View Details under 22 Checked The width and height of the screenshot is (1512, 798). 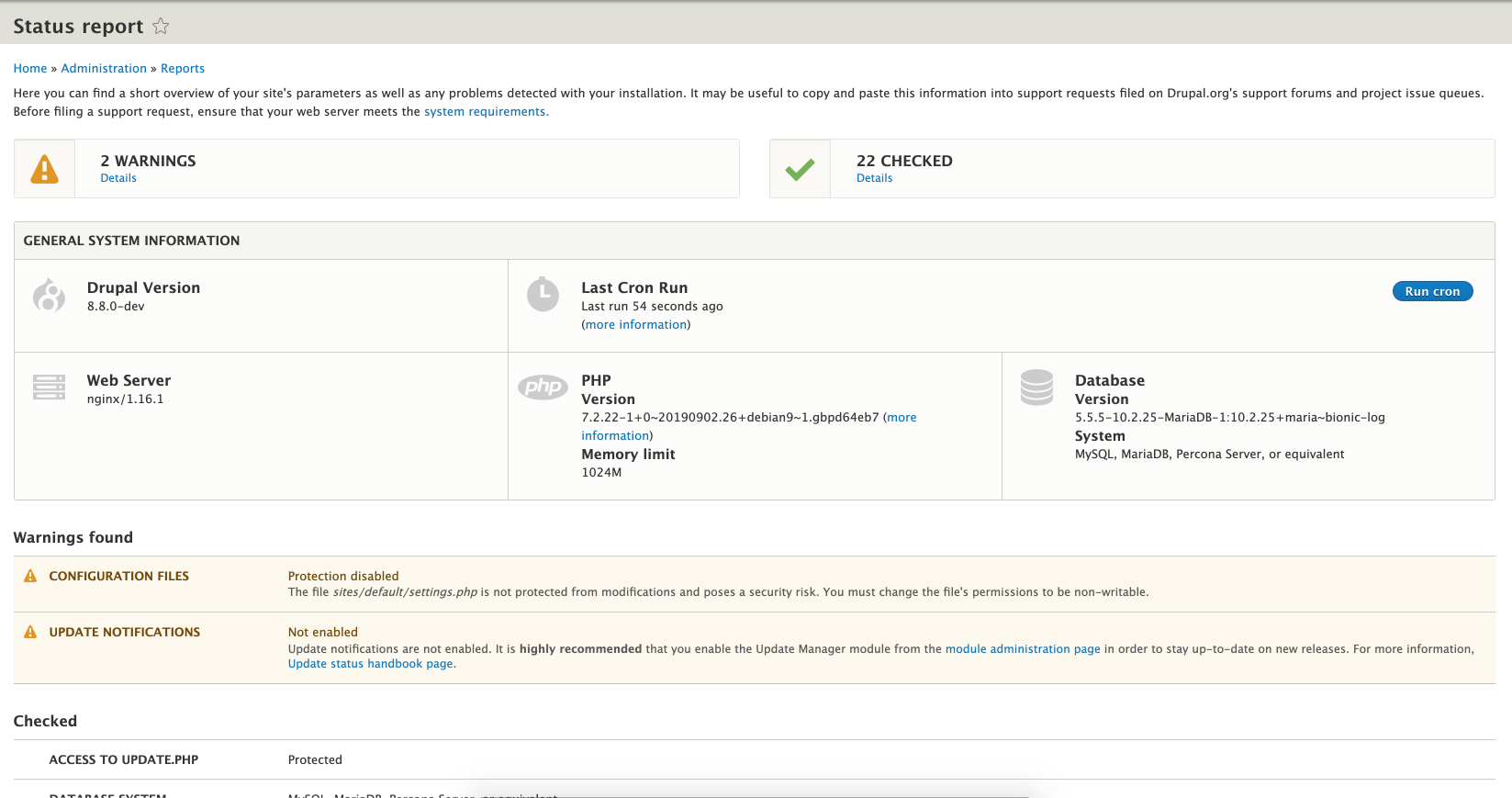click(874, 178)
